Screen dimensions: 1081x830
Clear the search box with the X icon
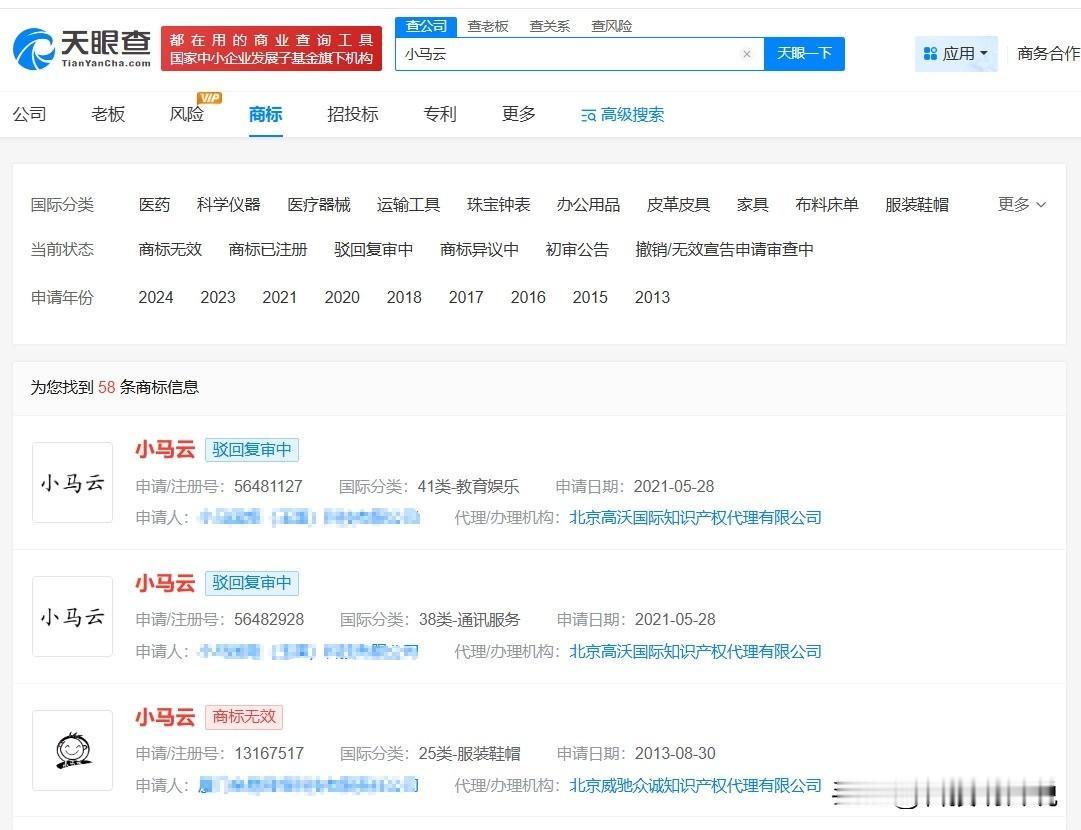747,54
